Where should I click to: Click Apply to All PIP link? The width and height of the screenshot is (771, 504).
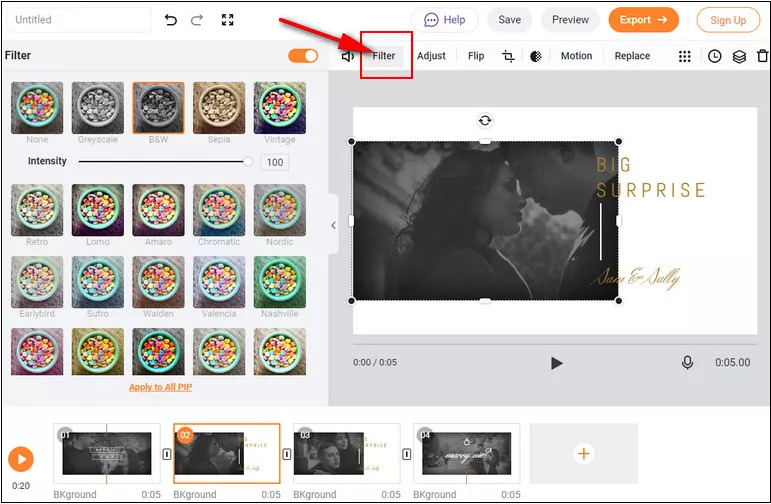tap(160, 387)
